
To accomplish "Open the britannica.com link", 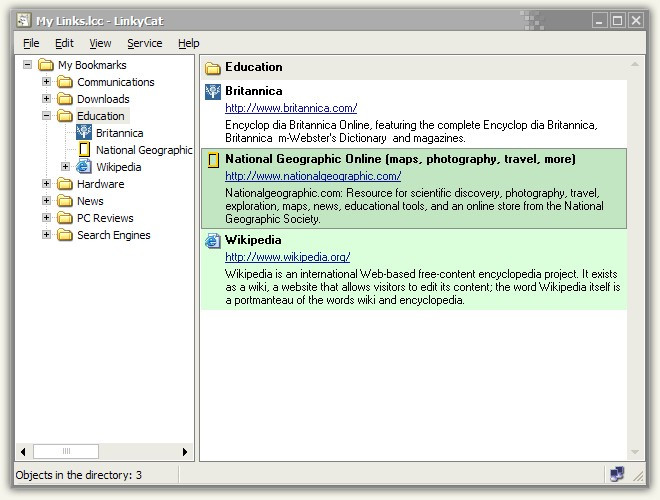I will tap(291, 108).
